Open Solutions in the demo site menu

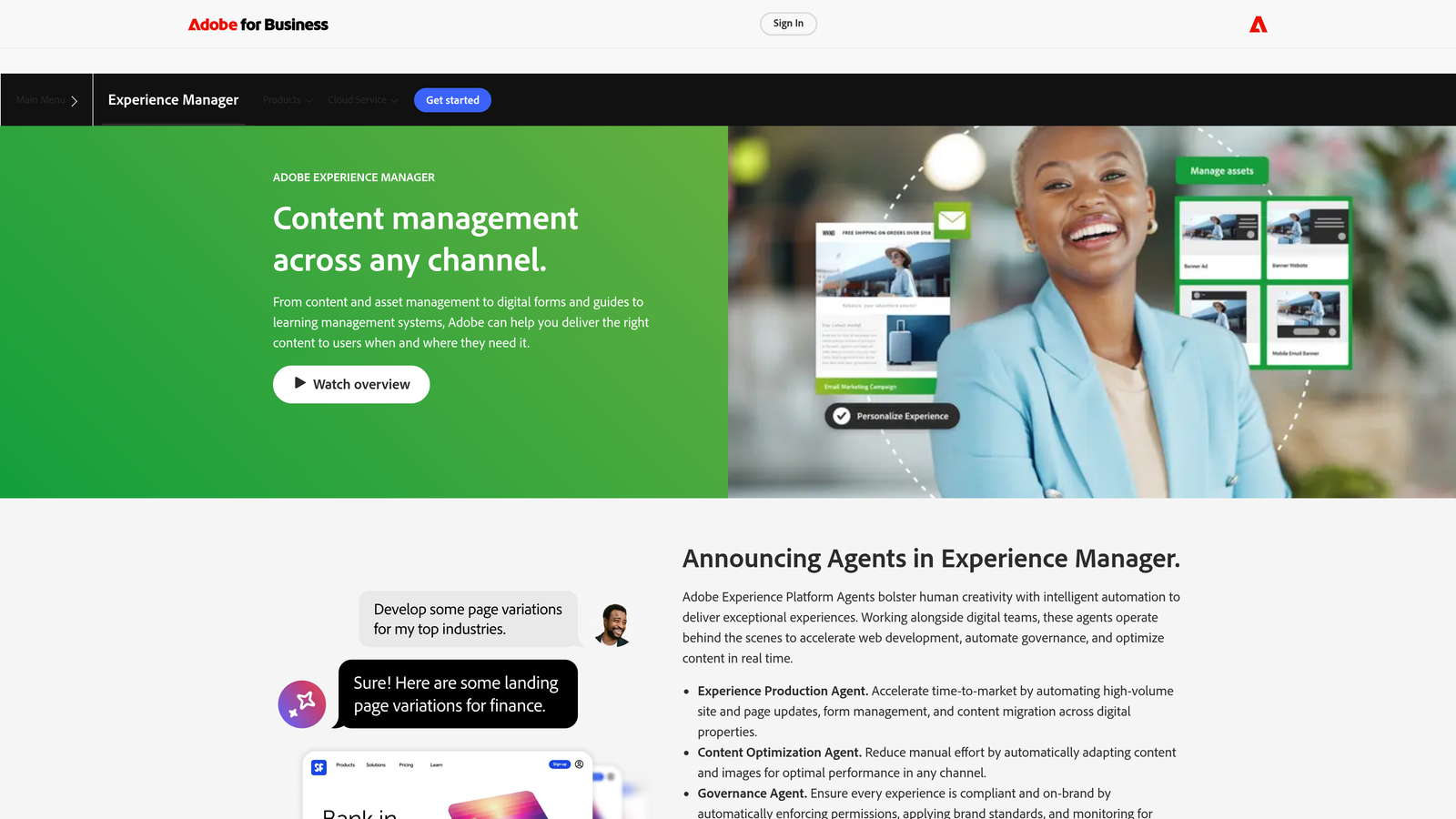[x=376, y=765]
